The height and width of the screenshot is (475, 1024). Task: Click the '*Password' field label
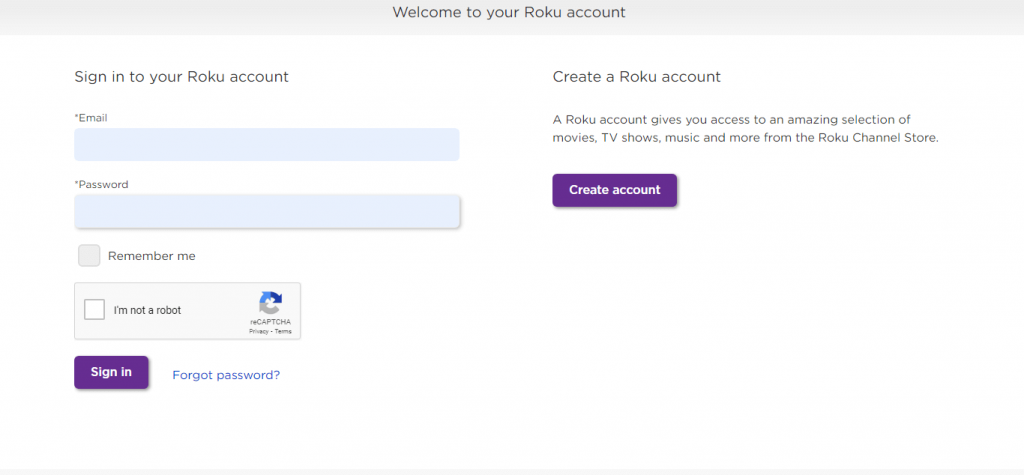pyautogui.click(x=101, y=184)
